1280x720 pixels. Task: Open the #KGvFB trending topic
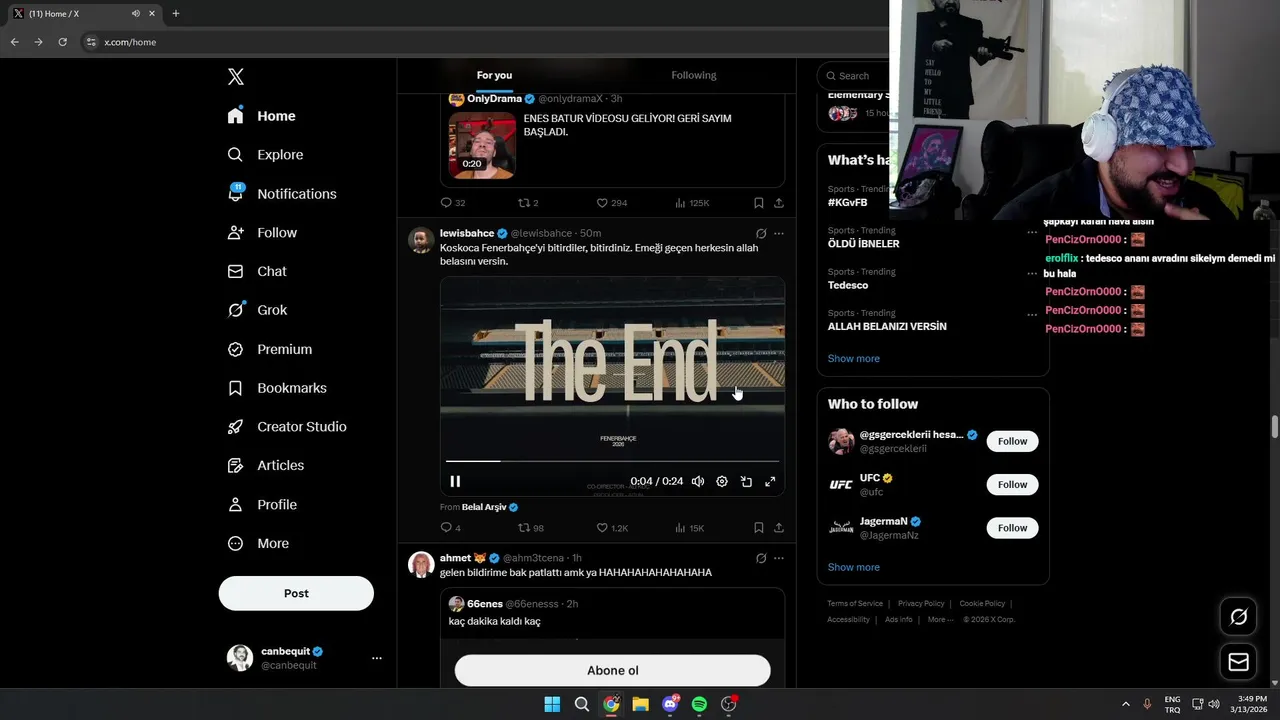pyautogui.click(x=848, y=202)
